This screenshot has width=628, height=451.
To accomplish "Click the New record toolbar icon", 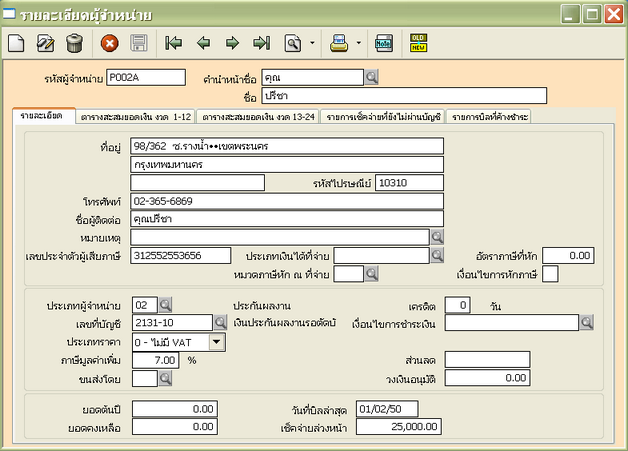I will 17,43.
